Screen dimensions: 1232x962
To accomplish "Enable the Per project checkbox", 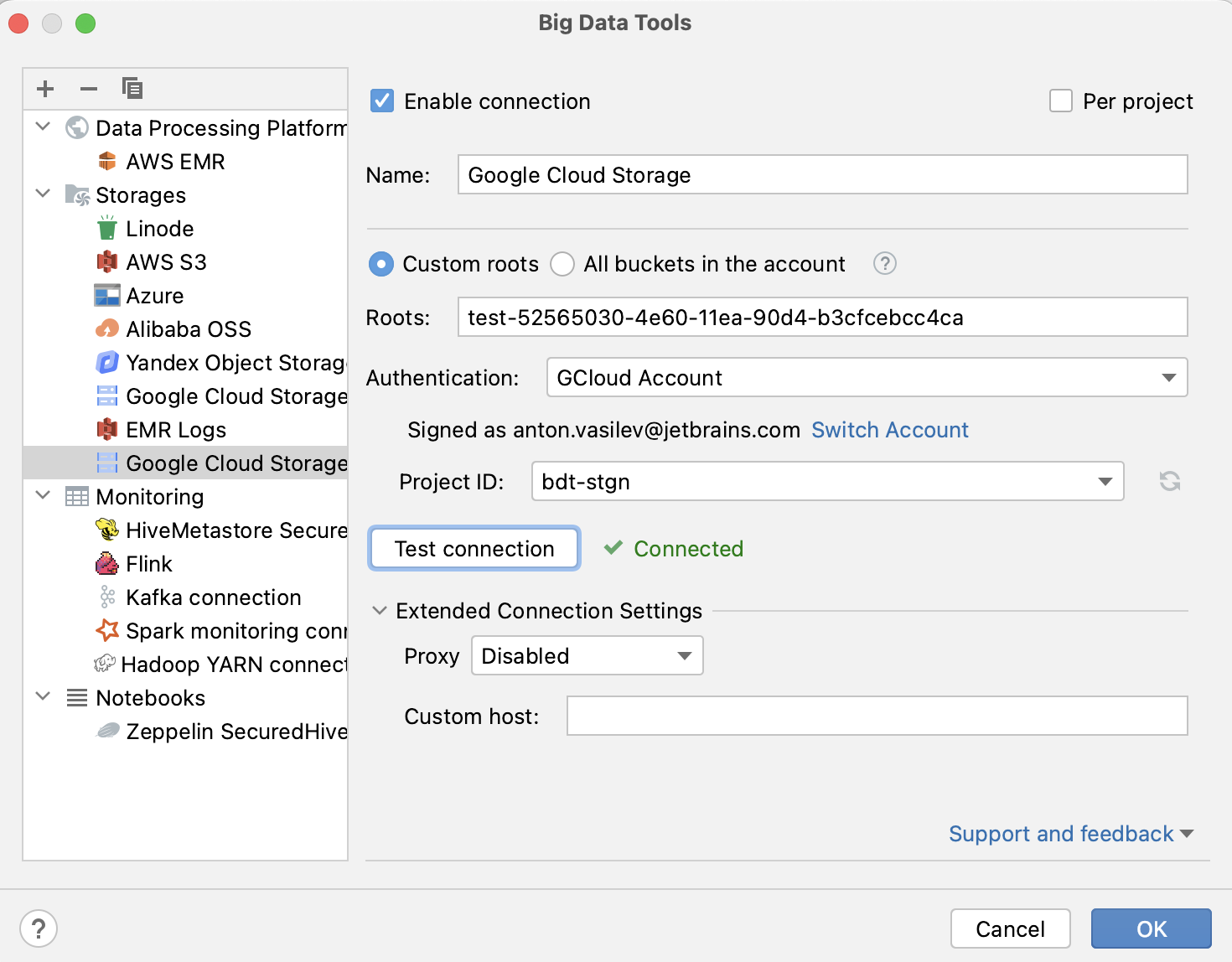I will point(1061,101).
